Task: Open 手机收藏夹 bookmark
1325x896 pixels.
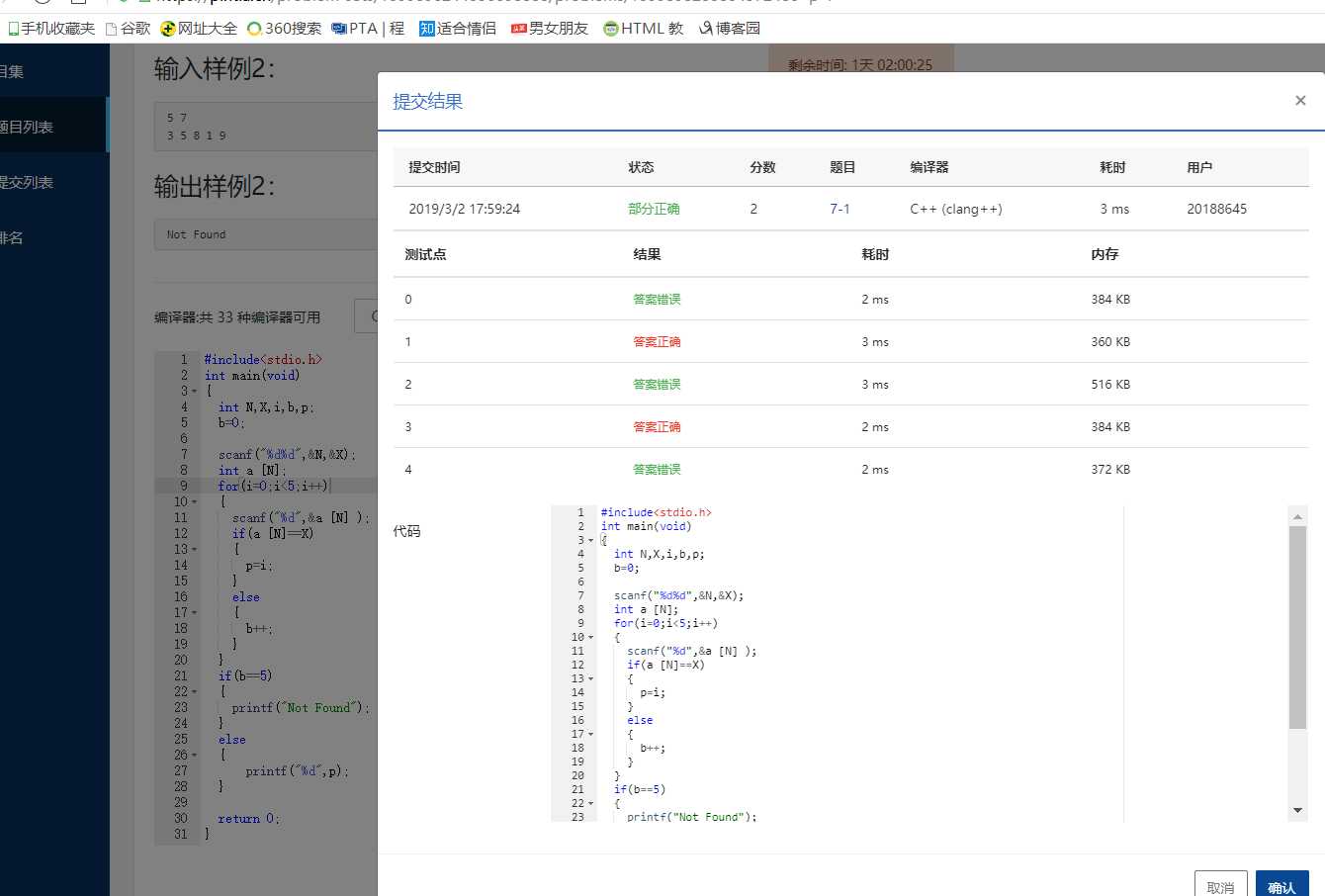Action: (51, 28)
